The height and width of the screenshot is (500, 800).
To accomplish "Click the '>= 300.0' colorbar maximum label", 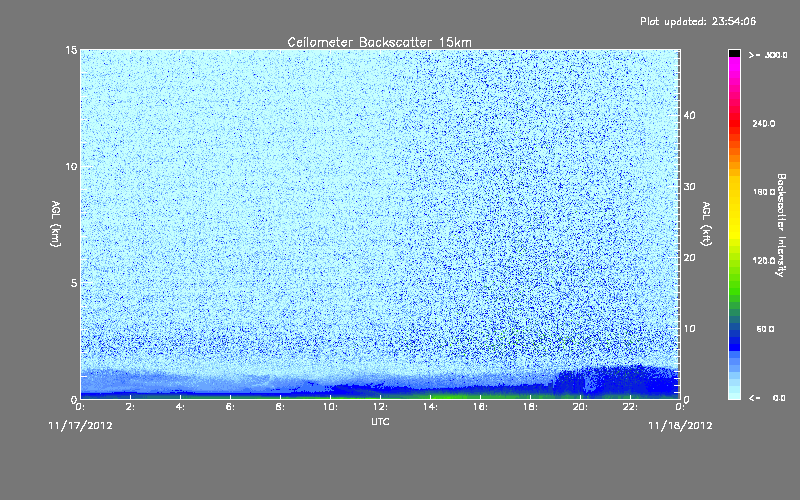I will coord(768,55).
